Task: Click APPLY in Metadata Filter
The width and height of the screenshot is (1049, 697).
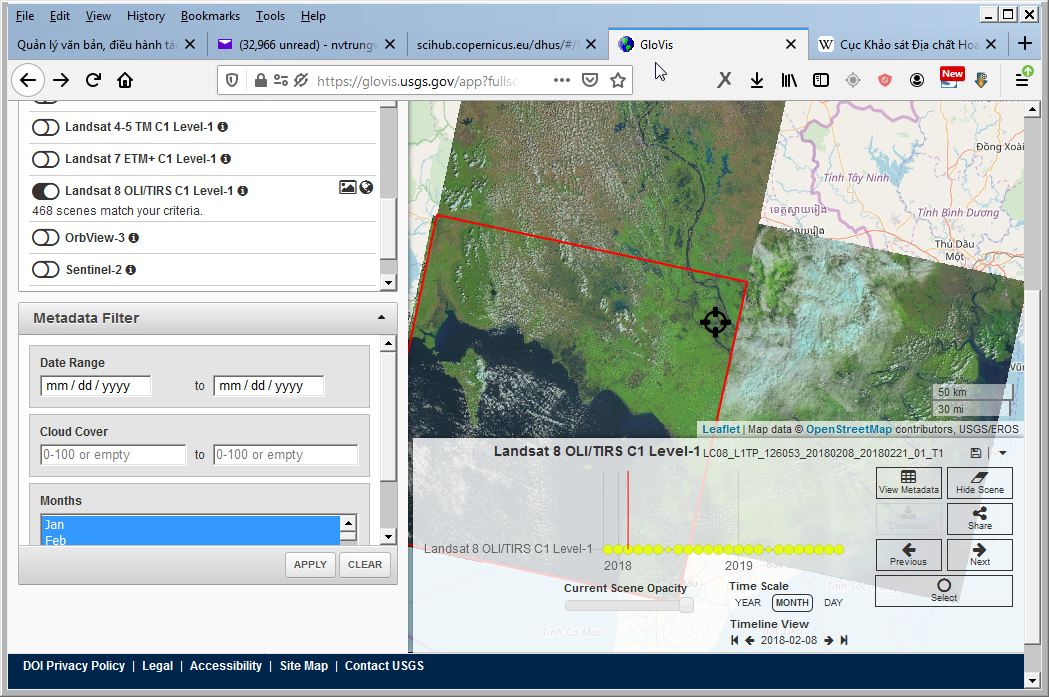Action: (310, 565)
